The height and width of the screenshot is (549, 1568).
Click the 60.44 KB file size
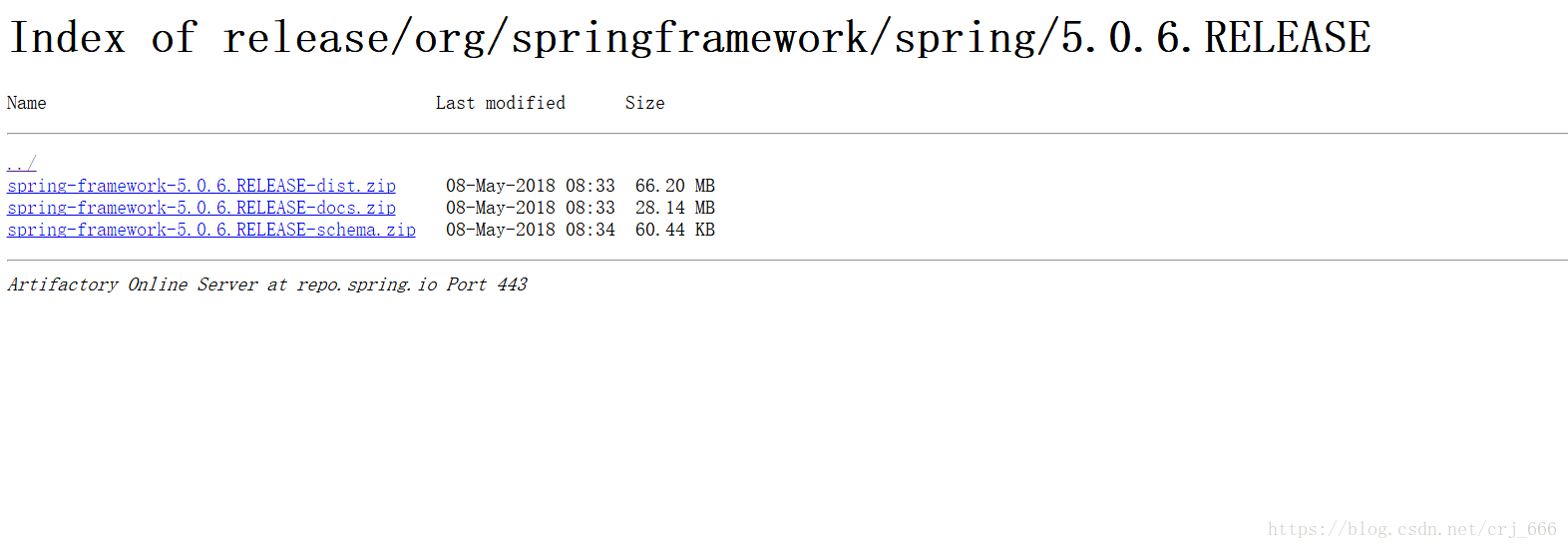(675, 230)
